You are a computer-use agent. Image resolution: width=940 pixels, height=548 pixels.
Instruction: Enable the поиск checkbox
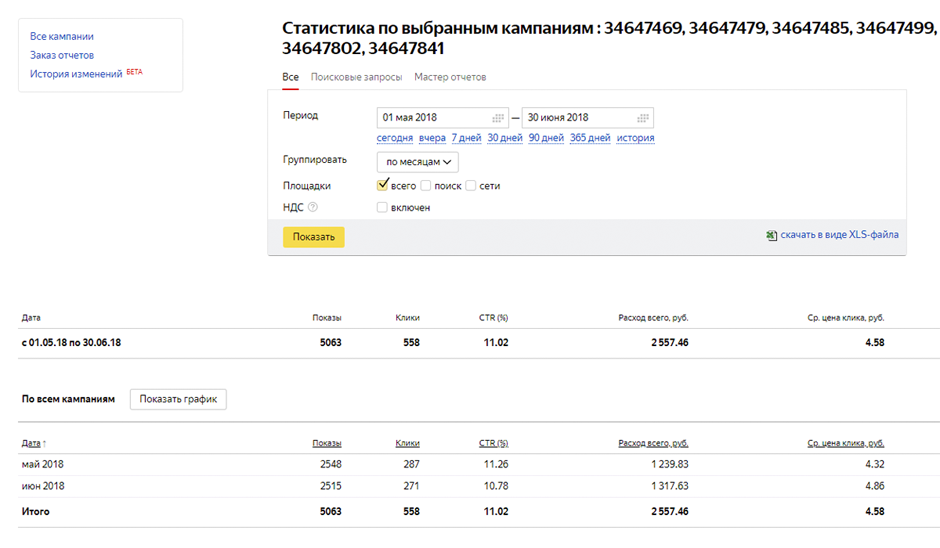pyautogui.click(x=426, y=186)
